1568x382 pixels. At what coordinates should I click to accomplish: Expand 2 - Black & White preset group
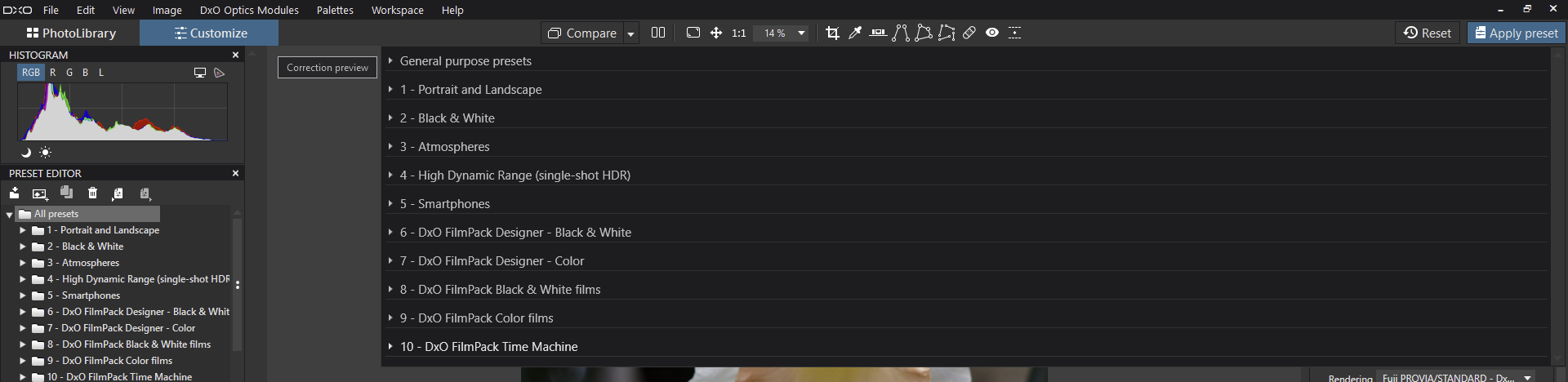pyautogui.click(x=390, y=118)
